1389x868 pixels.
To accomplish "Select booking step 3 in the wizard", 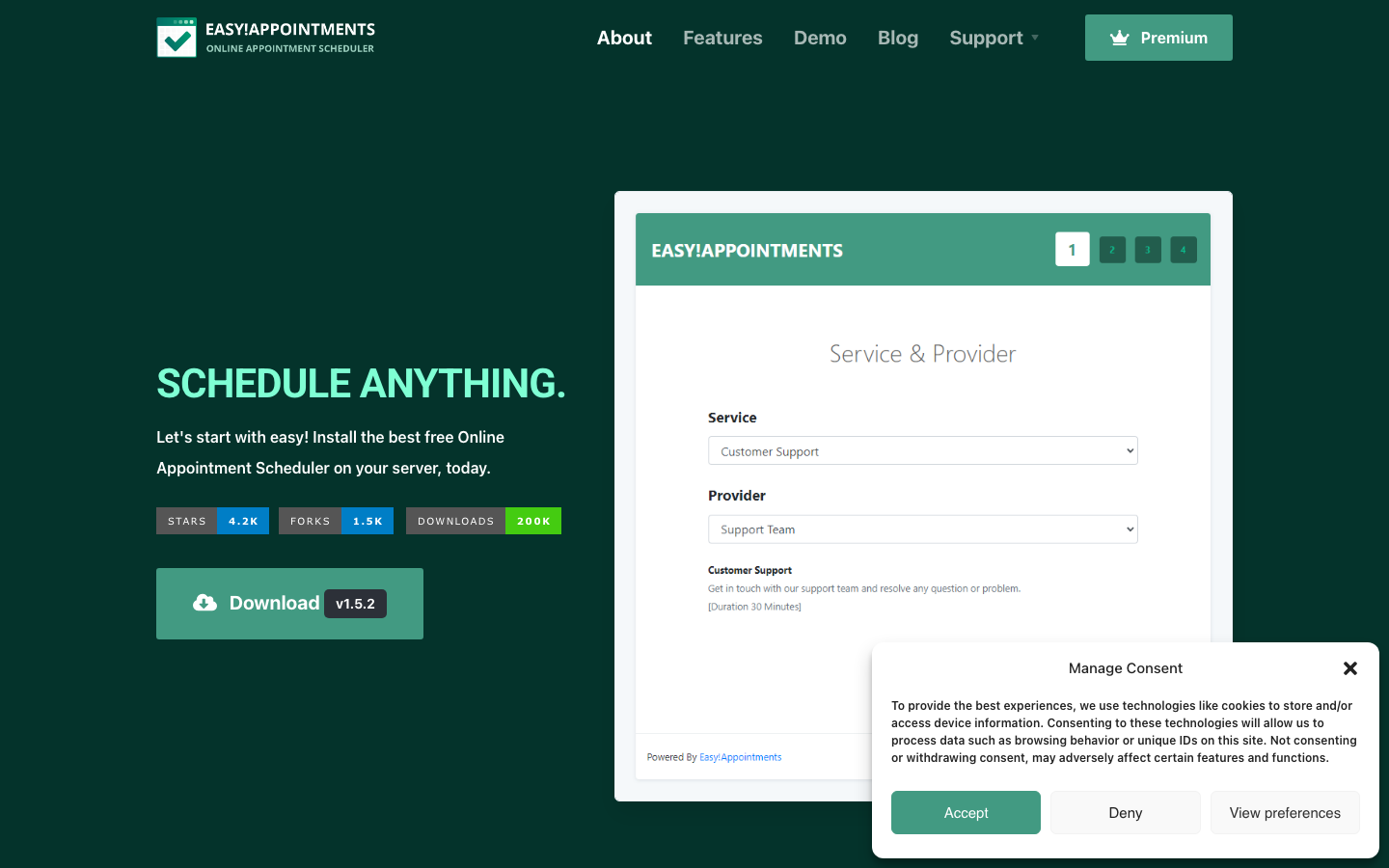I will click(1148, 249).
